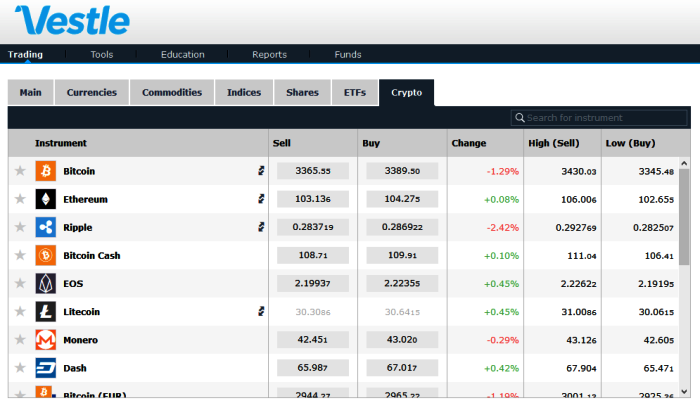Click Monero Sell price 42.451

pos(312,340)
